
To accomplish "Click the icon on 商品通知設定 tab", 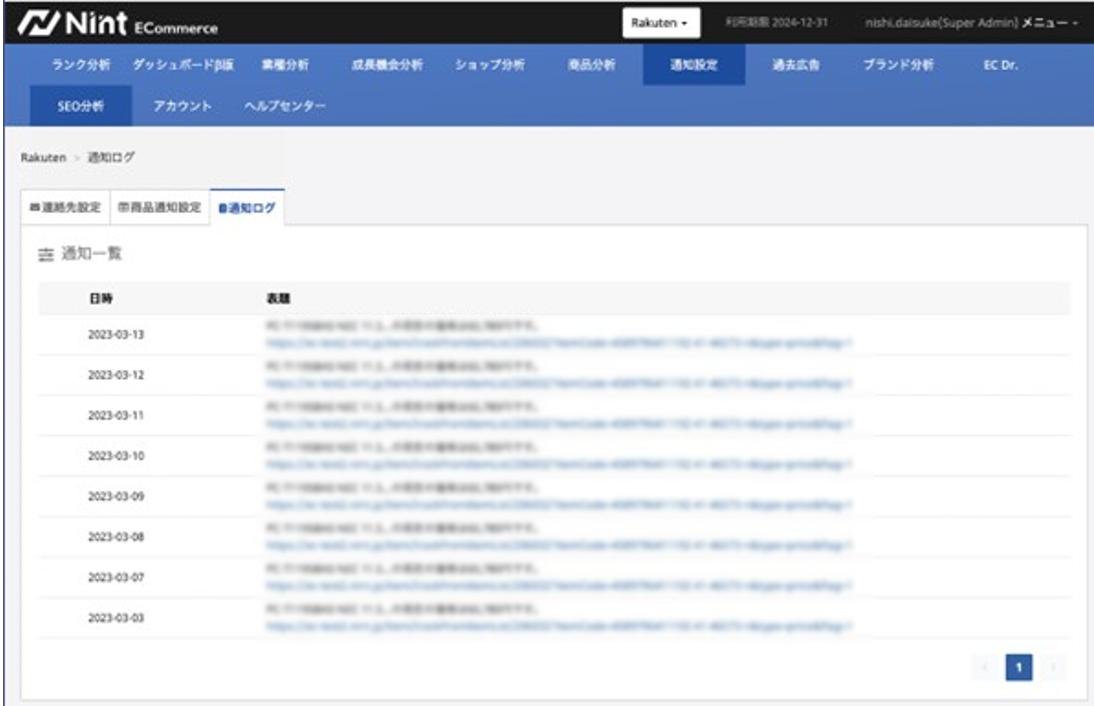I will 122,208.
